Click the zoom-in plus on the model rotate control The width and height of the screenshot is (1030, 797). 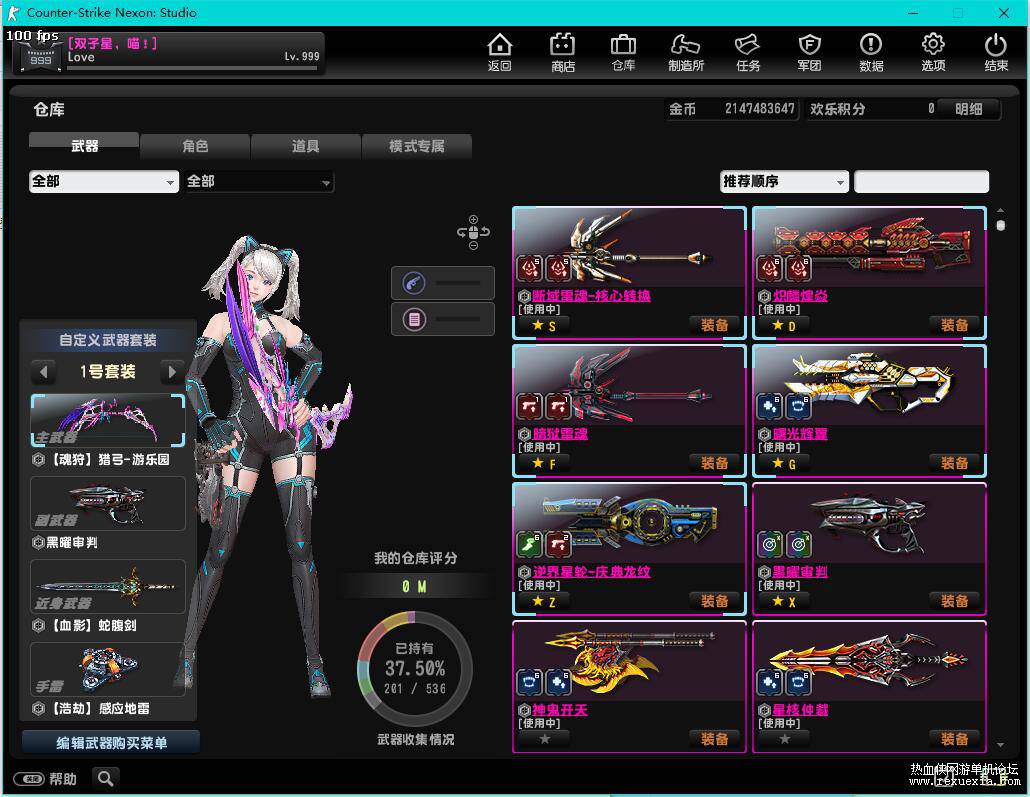[x=473, y=219]
